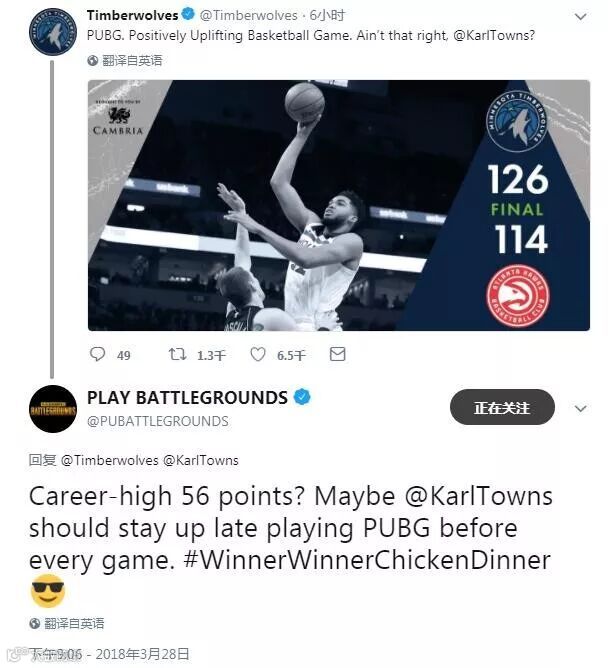Open the direct message envelope icon
Screen dimensions: 608x668
click(337, 354)
